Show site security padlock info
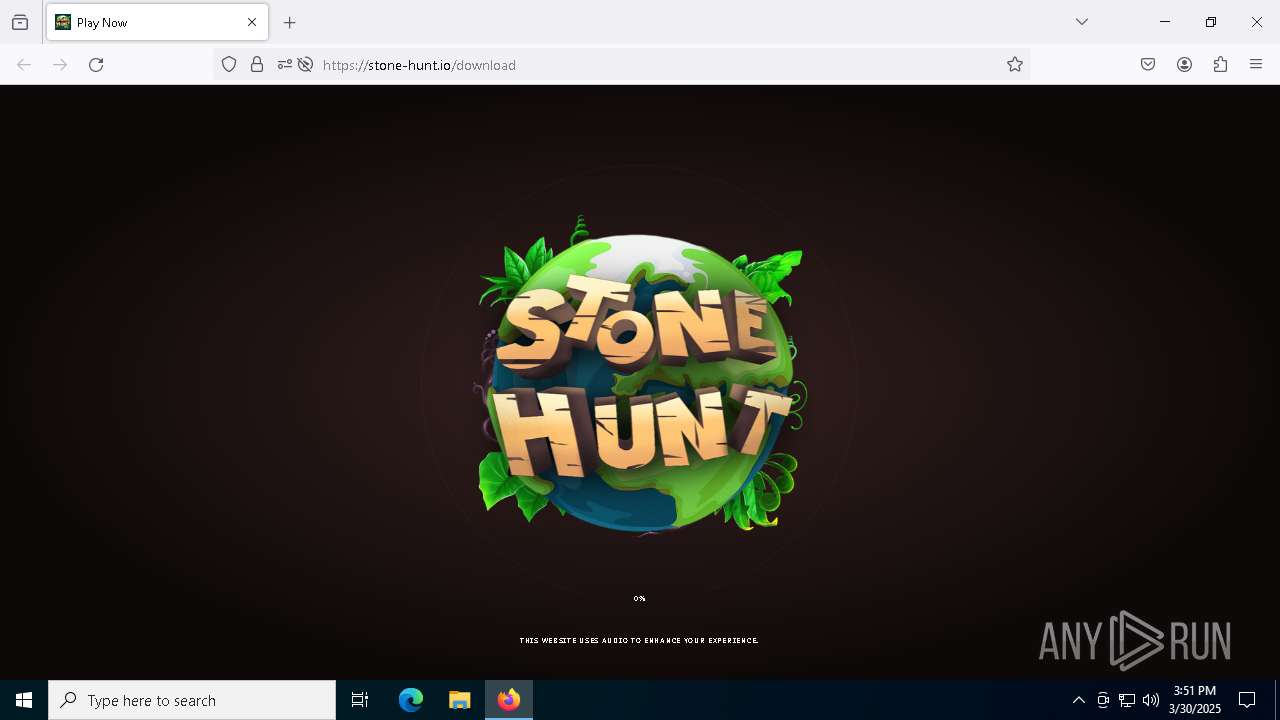The height and width of the screenshot is (720, 1280). pyautogui.click(x=257, y=65)
